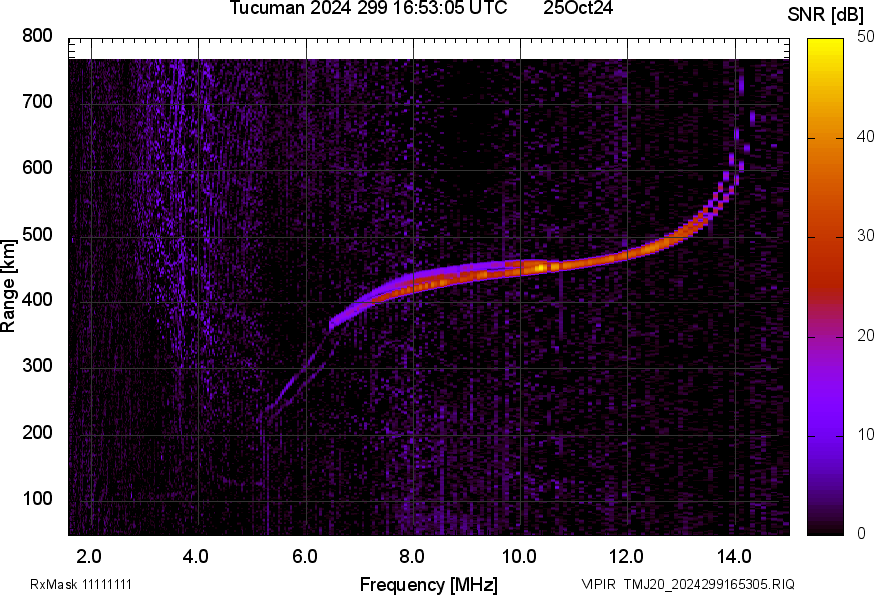Click the range tick label '700'

[x=37, y=102]
